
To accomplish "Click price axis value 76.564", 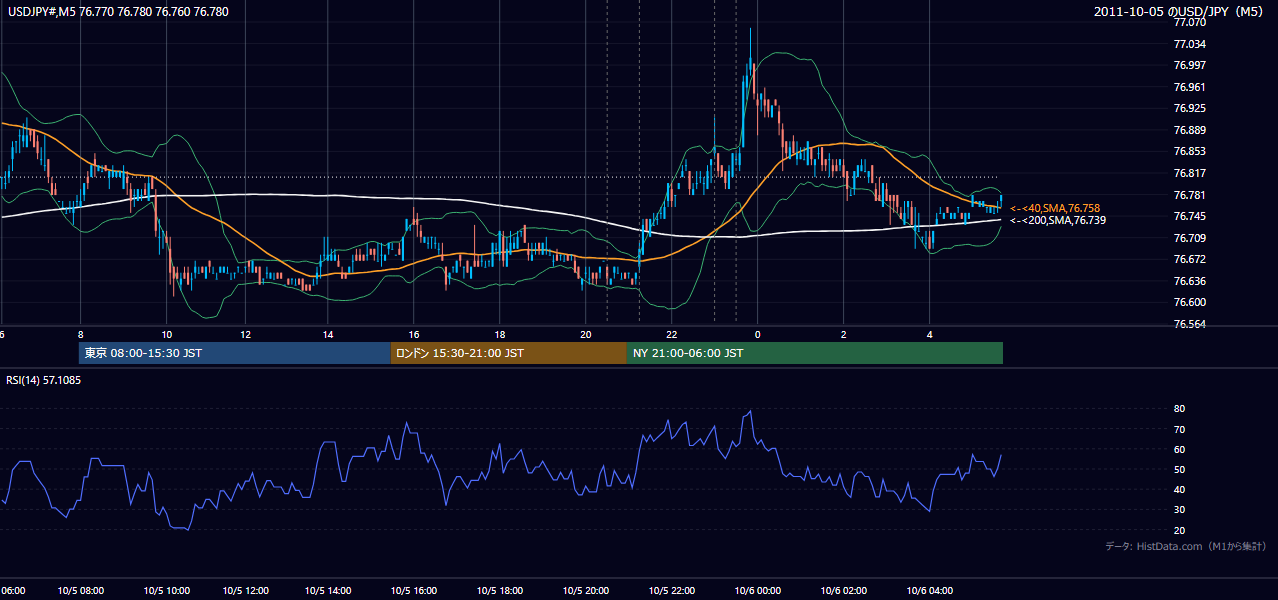I will click(1190, 324).
